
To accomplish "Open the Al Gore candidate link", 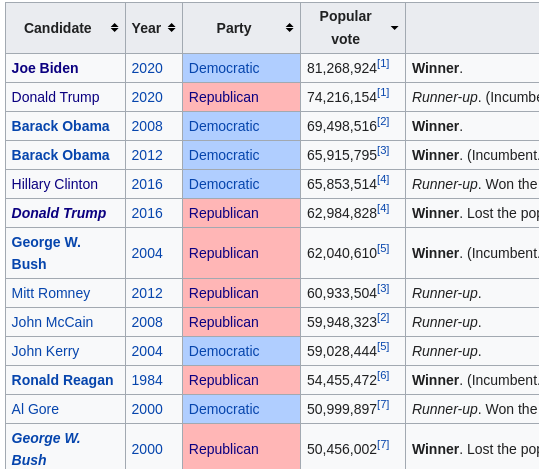I will click(35, 409).
